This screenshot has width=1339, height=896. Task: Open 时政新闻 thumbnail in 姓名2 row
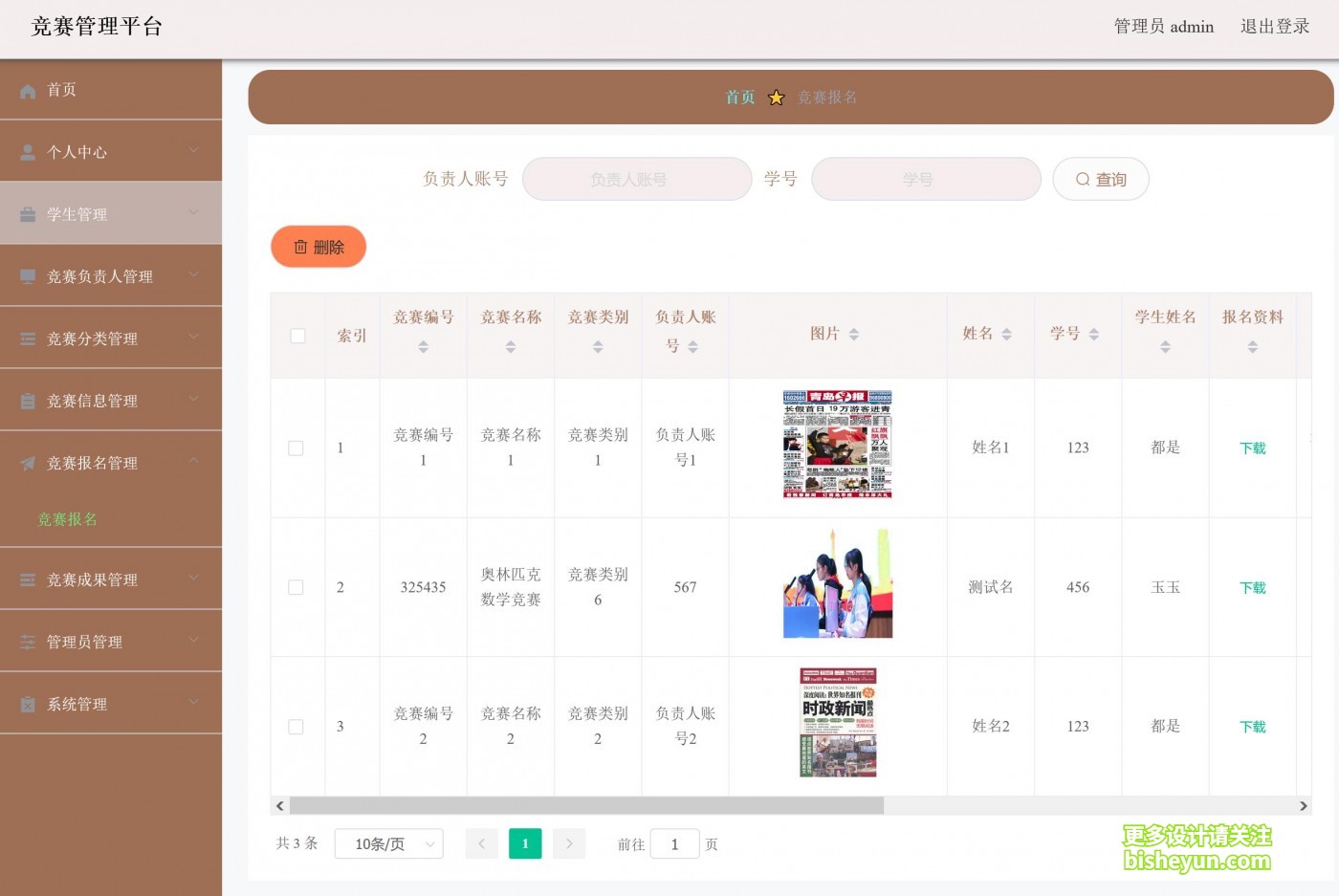click(838, 723)
